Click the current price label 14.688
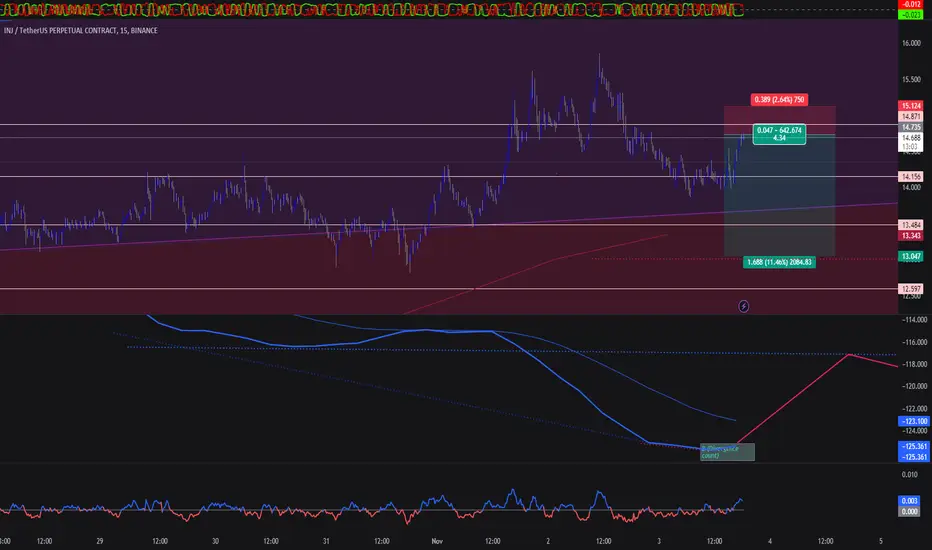The image size is (932, 550). [x=911, y=138]
